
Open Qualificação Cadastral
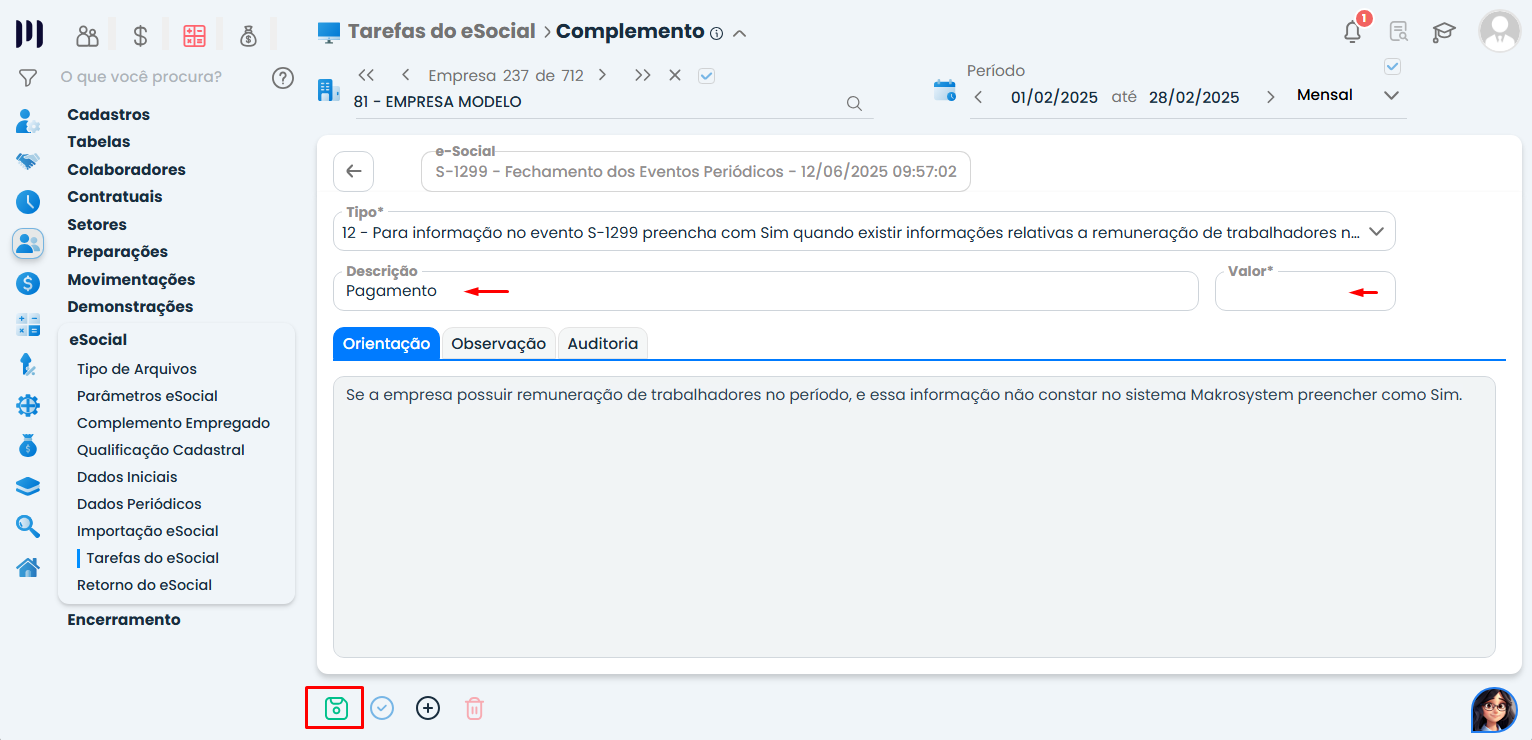tap(161, 450)
